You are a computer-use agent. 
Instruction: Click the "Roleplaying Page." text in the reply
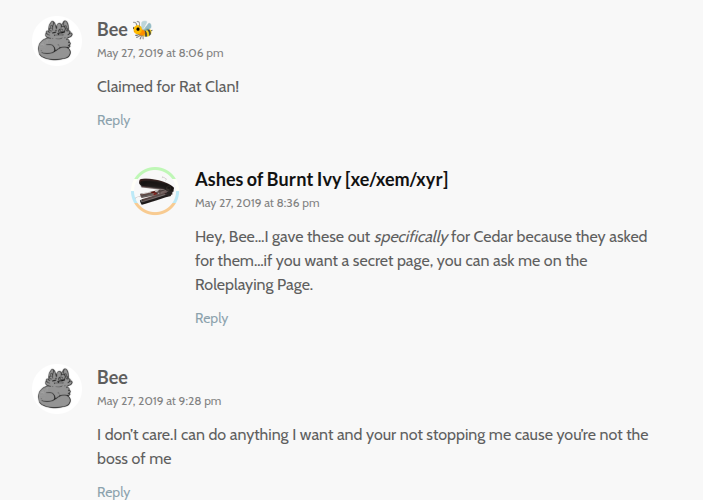coord(254,285)
